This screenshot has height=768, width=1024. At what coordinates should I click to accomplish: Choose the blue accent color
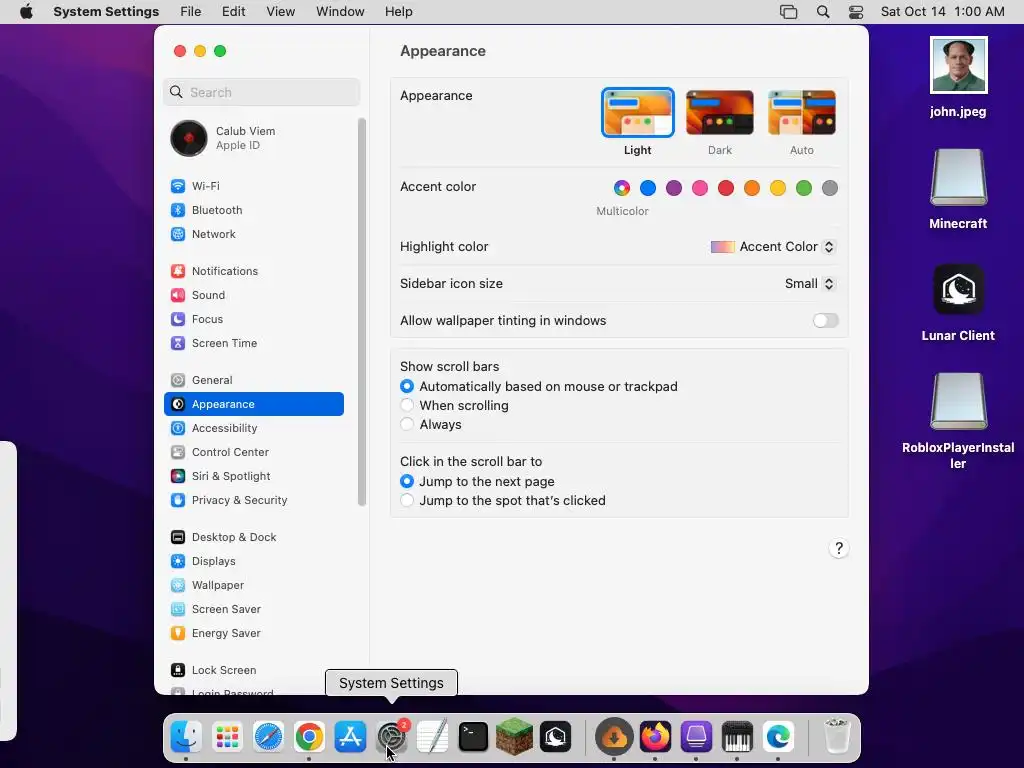648,189
